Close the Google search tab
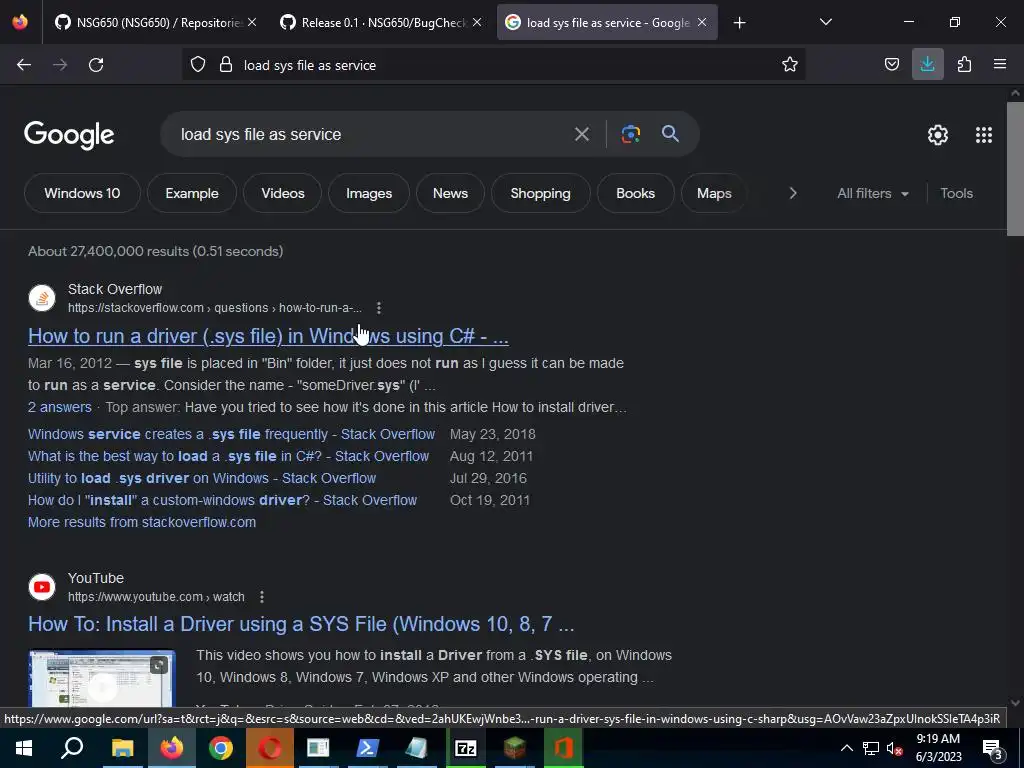The width and height of the screenshot is (1024, 768). [x=702, y=22]
